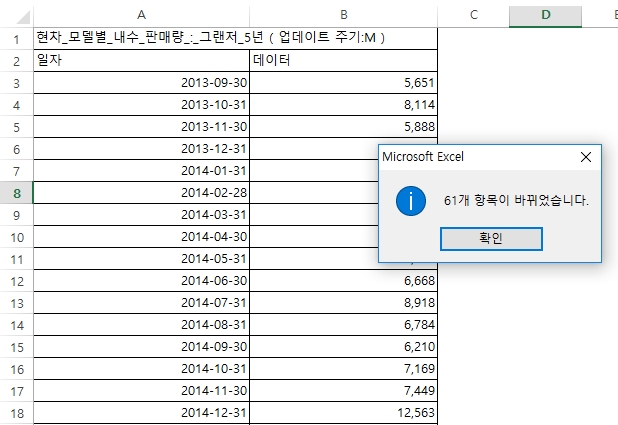
Task: Select data cell 12,563
Action: coord(343,413)
